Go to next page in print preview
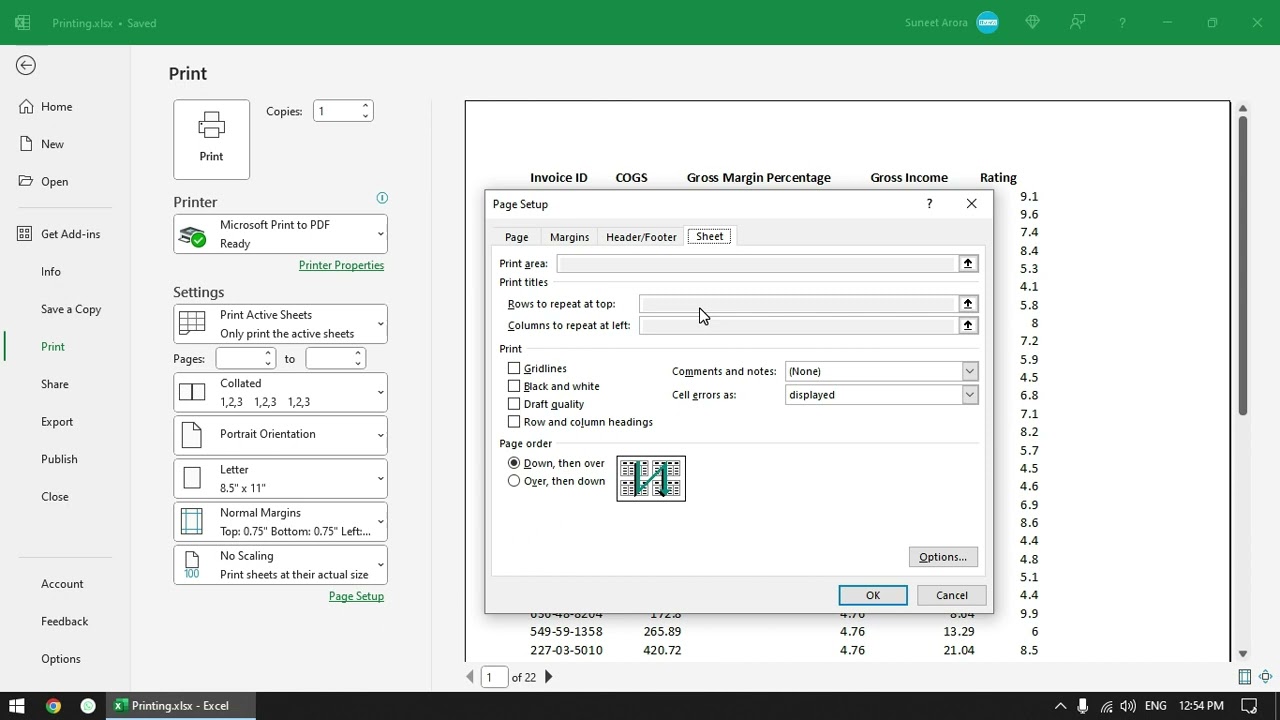Viewport: 1280px width, 720px height. click(x=548, y=677)
